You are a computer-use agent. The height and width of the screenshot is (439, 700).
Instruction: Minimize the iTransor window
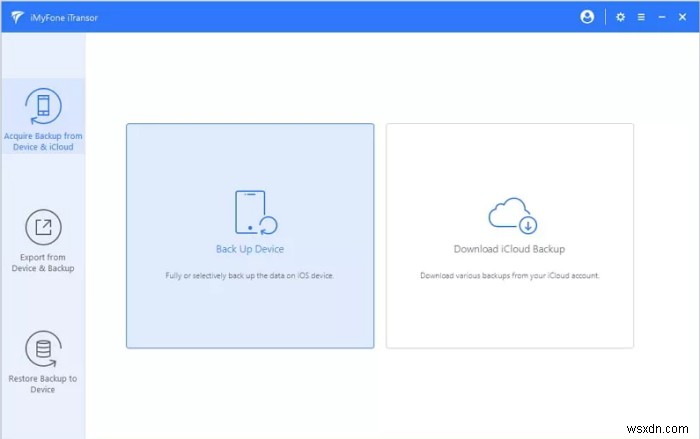click(662, 17)
